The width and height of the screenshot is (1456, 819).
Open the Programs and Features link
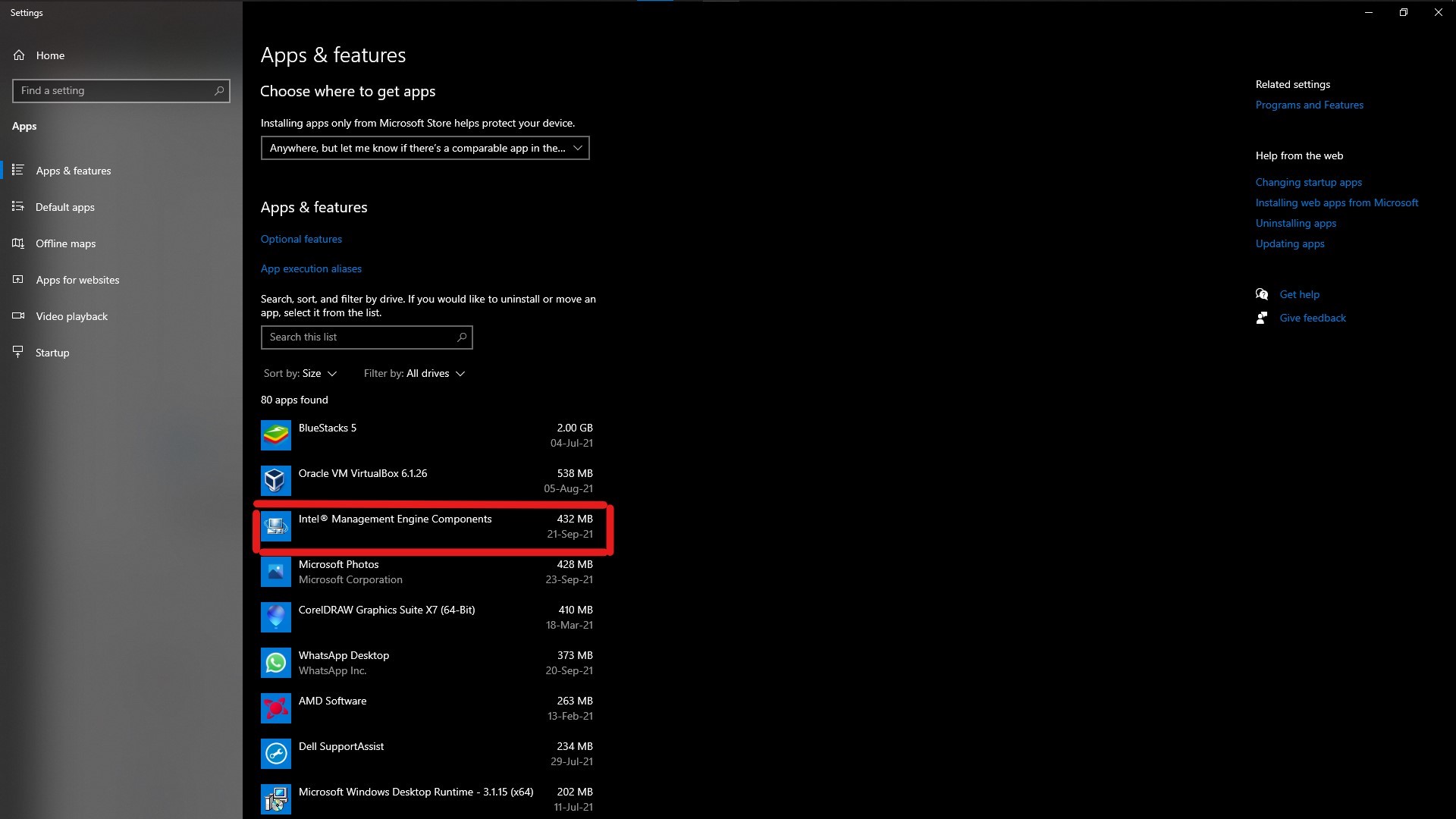pos(1309,105)
